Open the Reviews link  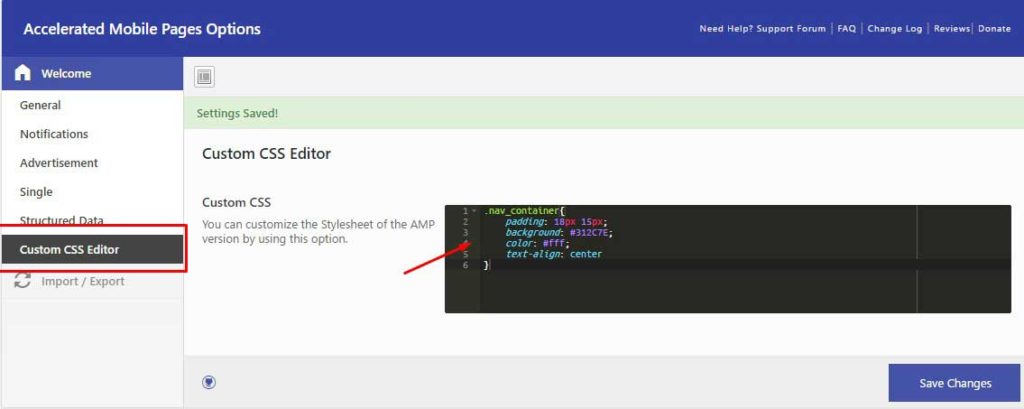(x=952, y=29)
